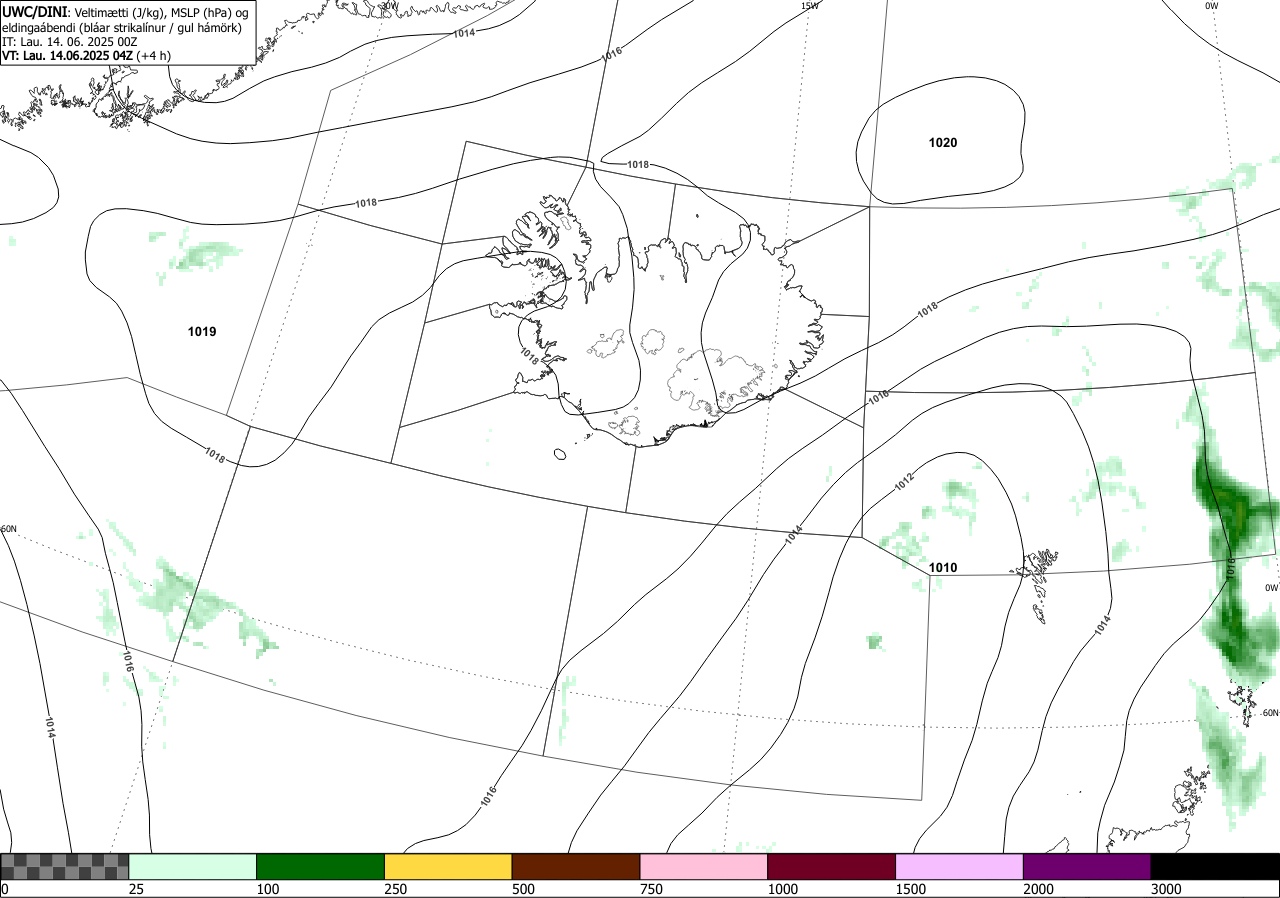Click the legend value 1500
Screen dimensions: 1280x898
pyautogui.click(x=910, y=889)
